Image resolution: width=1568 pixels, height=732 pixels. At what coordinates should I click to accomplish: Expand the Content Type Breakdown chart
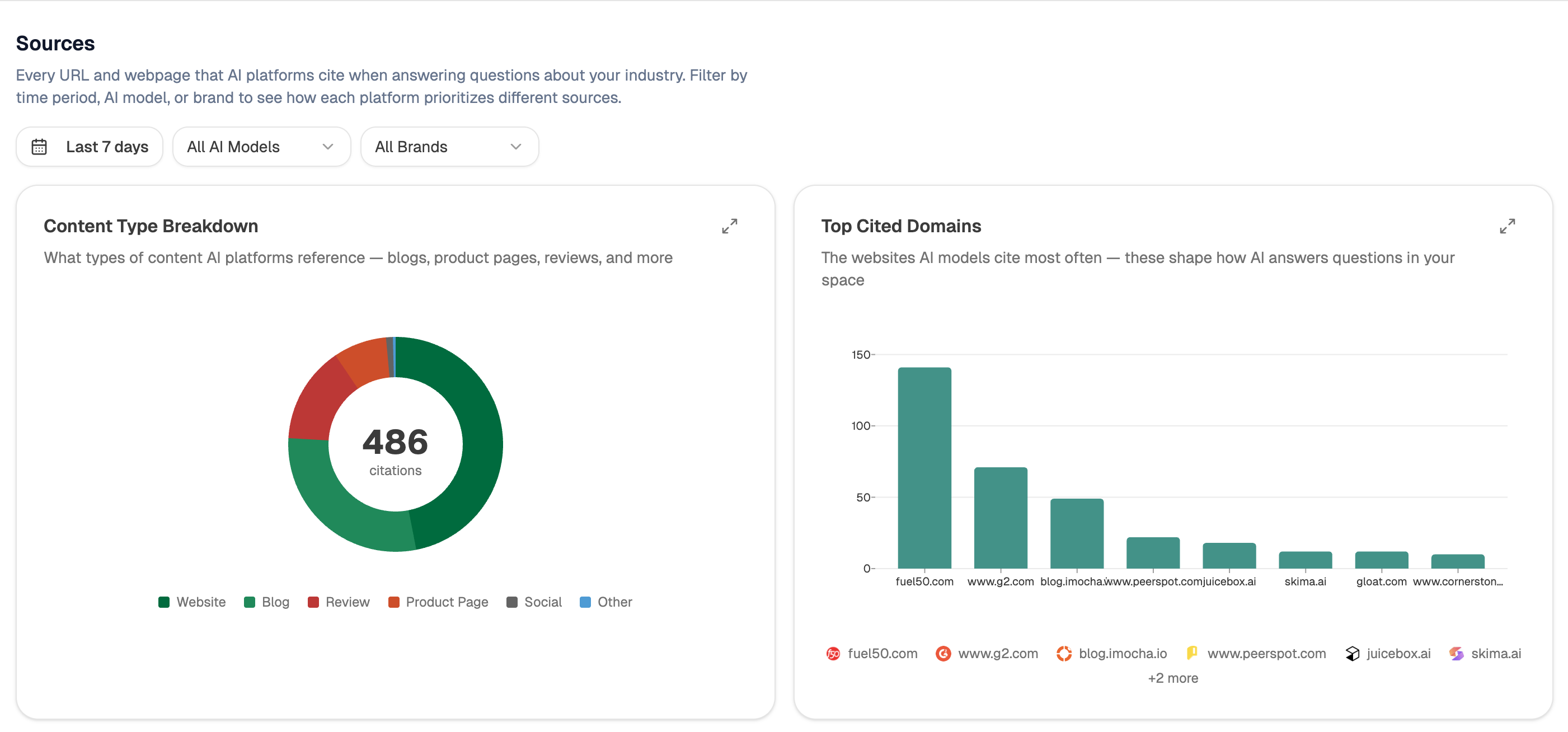coord(729,226)
